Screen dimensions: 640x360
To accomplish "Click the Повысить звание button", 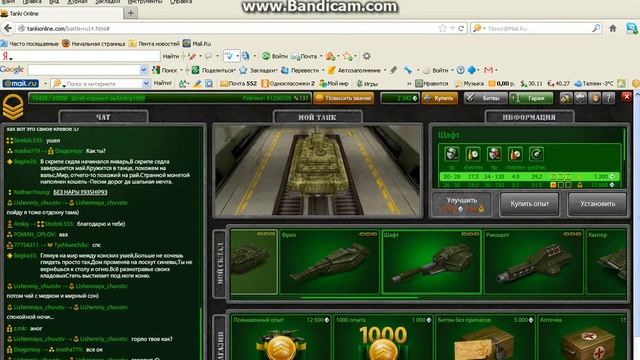I will coord(343,98).
